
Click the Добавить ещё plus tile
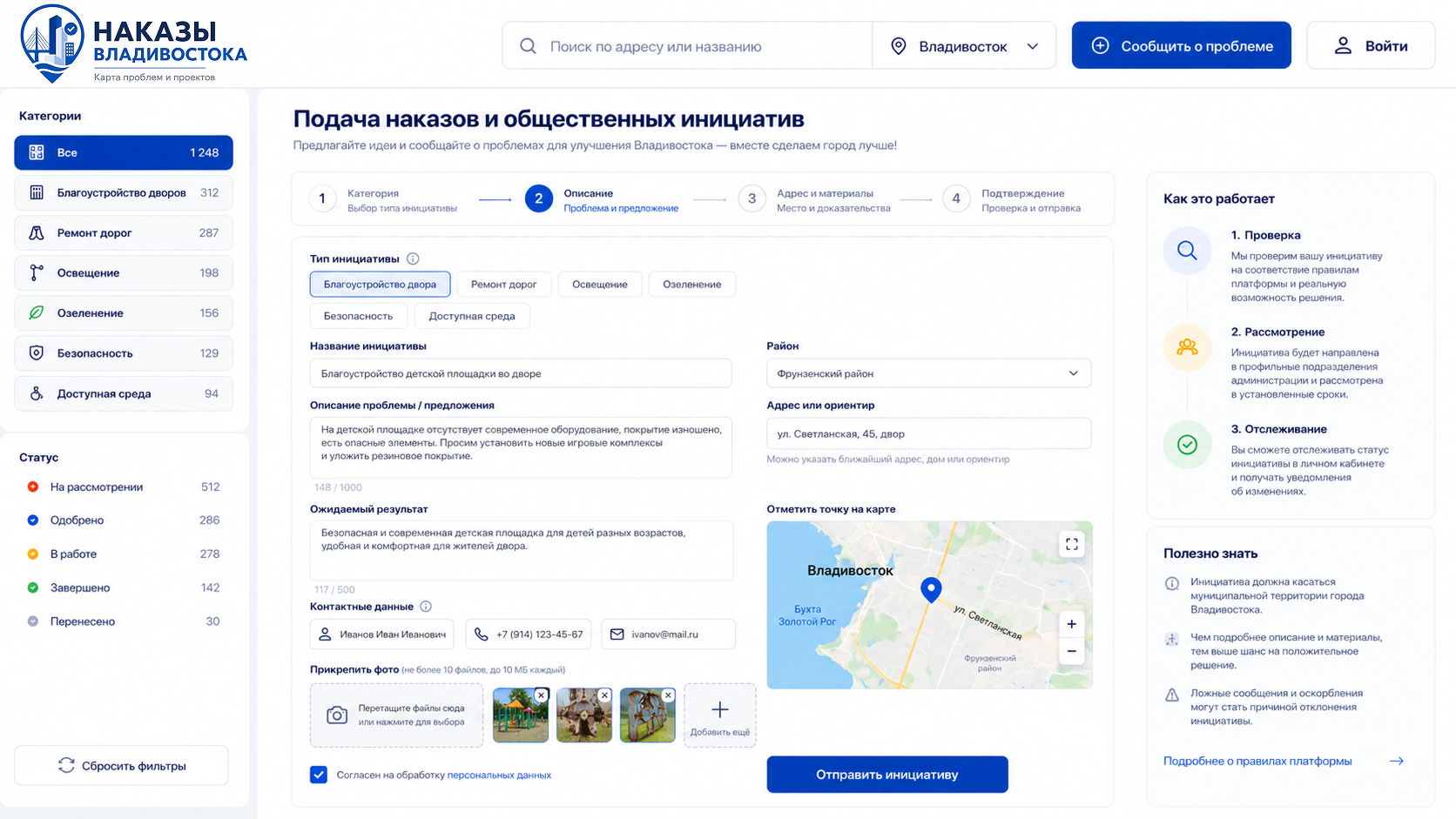click(720, 715)
